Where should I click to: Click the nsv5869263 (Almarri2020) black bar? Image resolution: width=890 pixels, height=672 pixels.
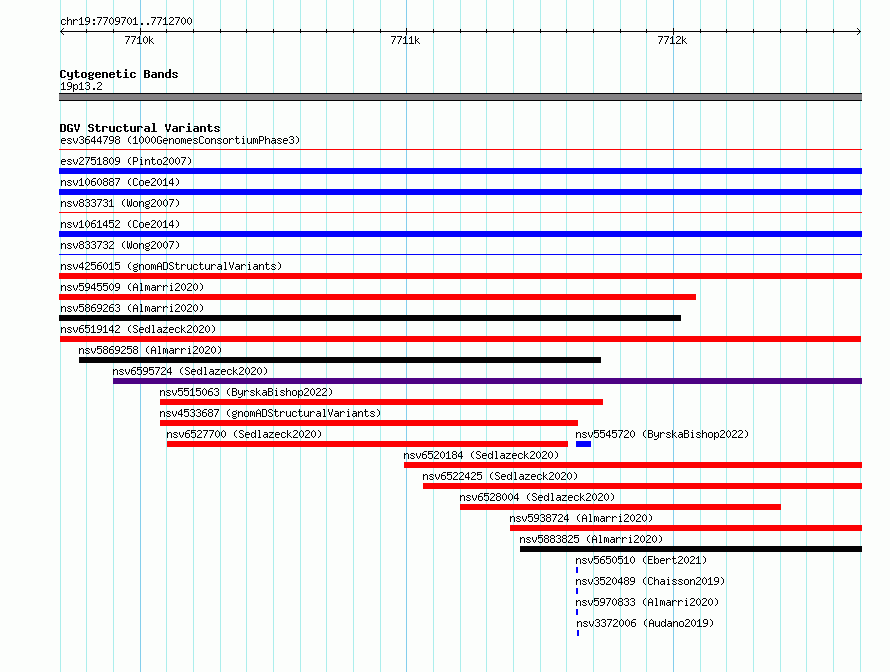tap(370, 318)
